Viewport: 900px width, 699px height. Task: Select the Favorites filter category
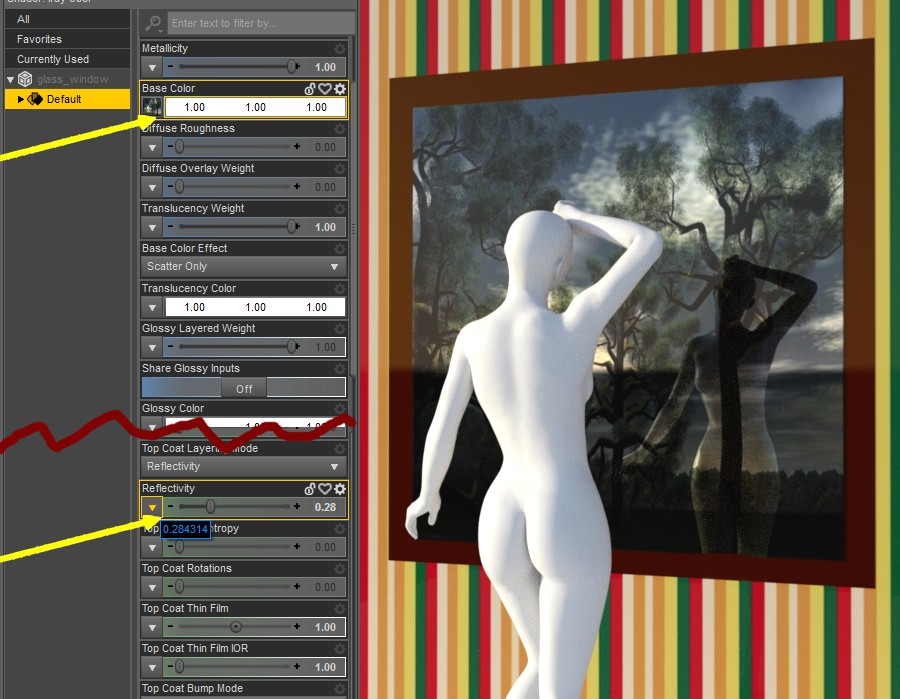67,39
